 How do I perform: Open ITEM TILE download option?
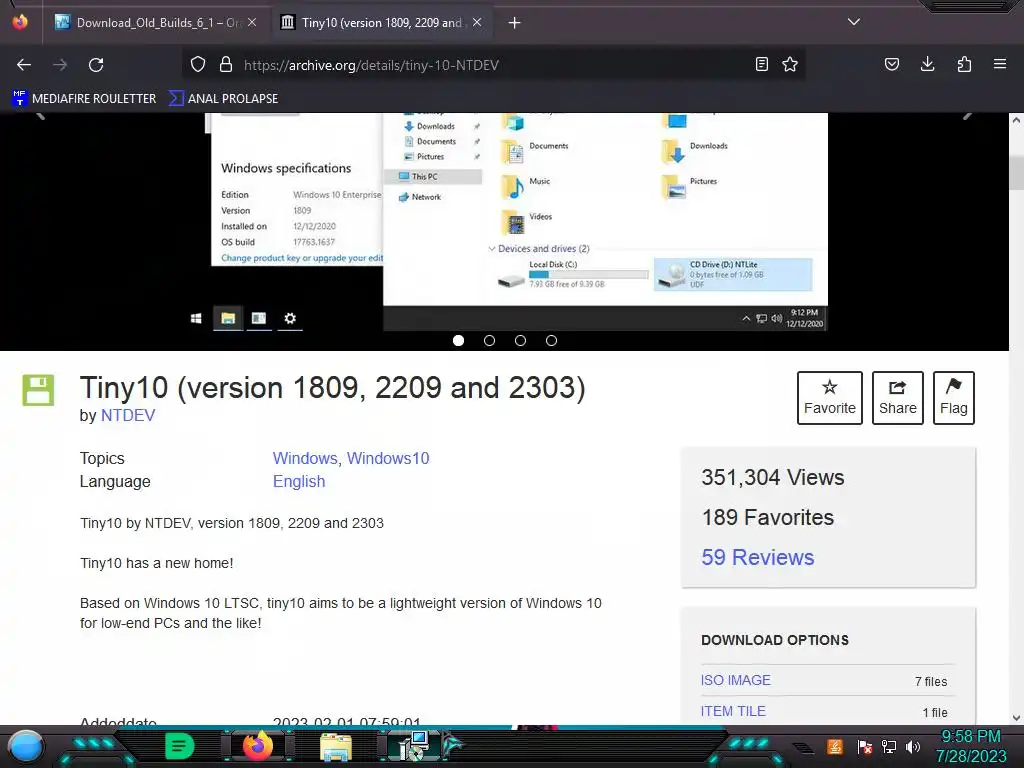pos(733,711)
